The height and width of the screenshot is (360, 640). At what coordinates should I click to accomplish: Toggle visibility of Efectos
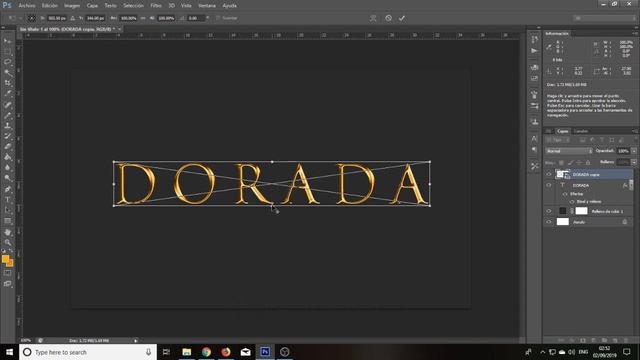click(x=565, y=194)
